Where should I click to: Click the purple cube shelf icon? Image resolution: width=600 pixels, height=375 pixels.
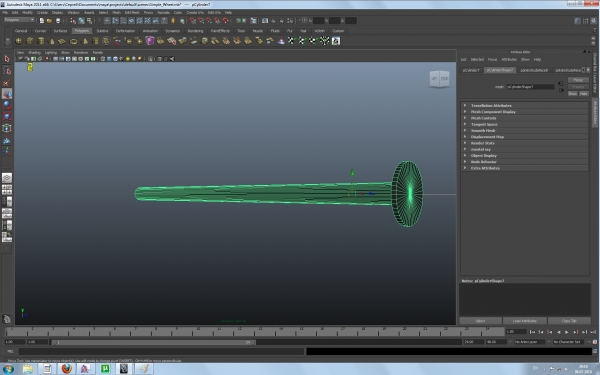[150, 41]
